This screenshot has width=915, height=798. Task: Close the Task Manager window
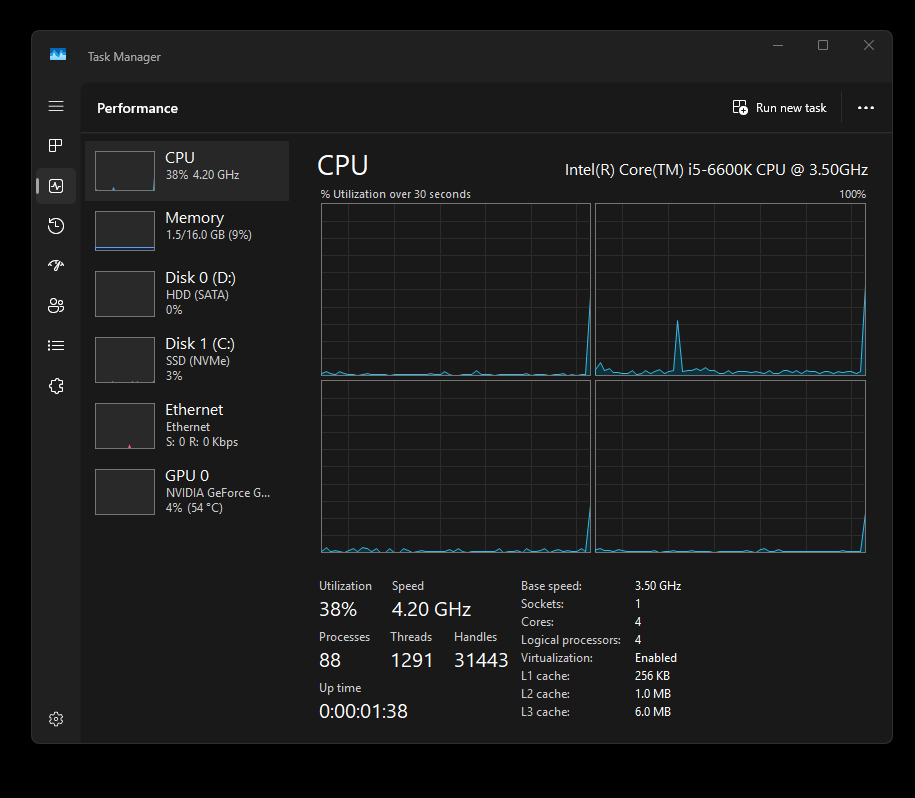pos(868,46)
